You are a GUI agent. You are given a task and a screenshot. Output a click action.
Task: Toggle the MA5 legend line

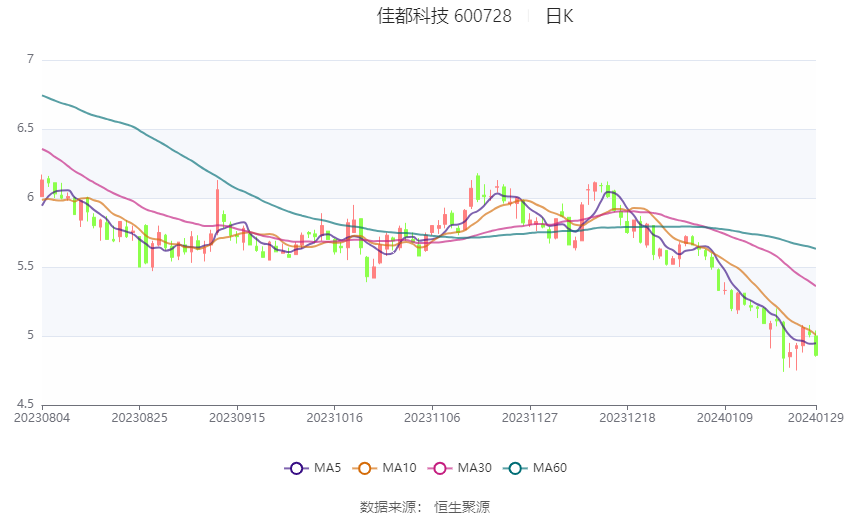(x=313, y=468)
